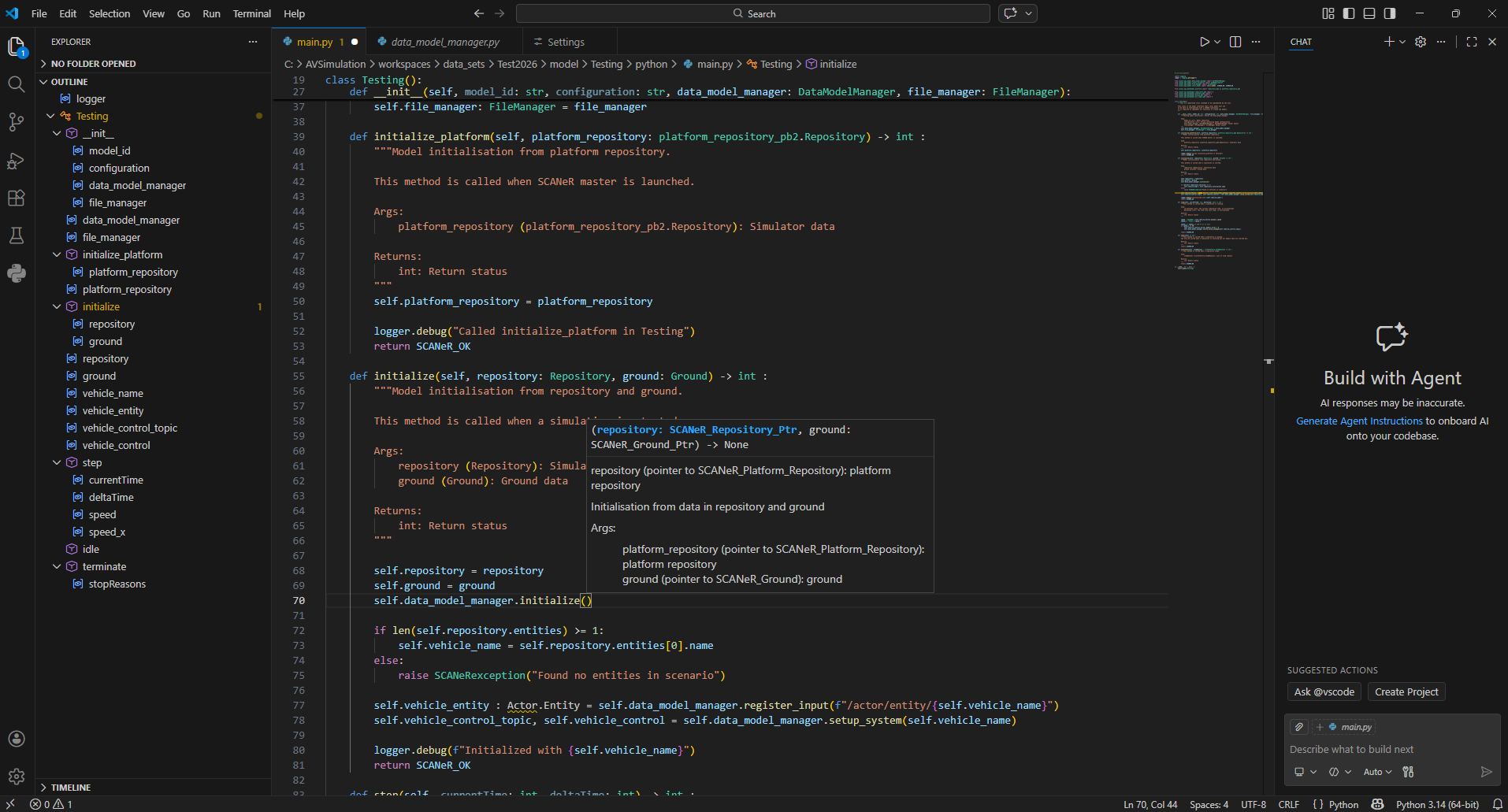Open chat settings gear icon

1421,42
